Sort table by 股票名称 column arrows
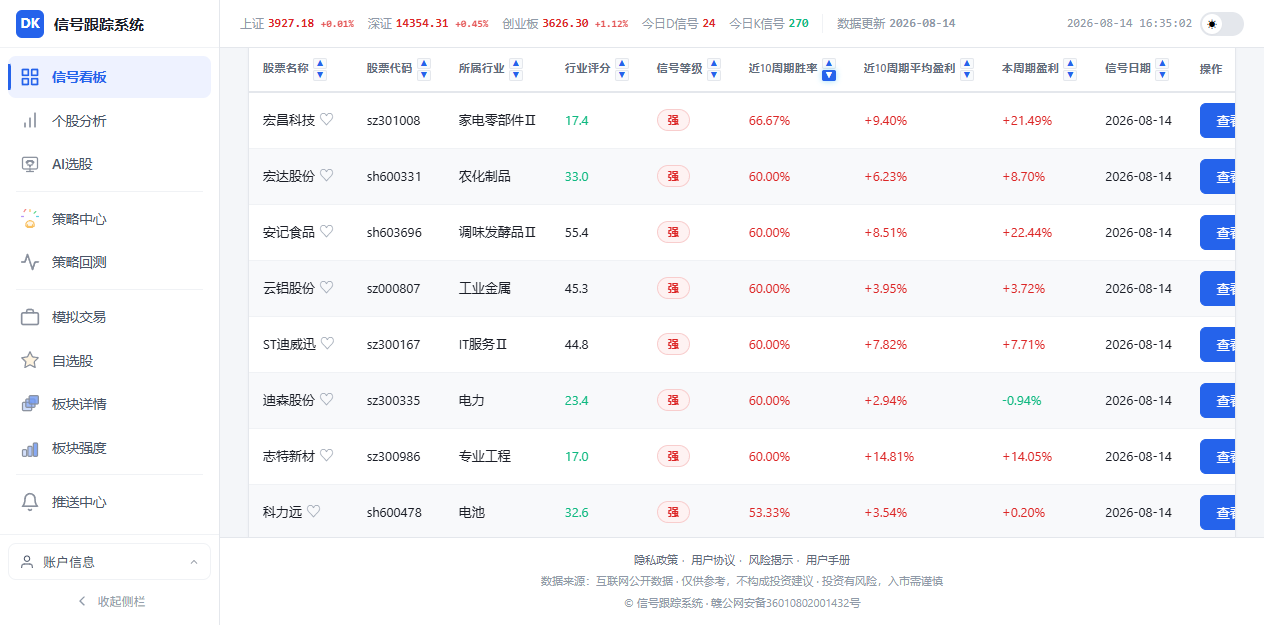This screenshot has height=625, width=1264. click(320, 69)
